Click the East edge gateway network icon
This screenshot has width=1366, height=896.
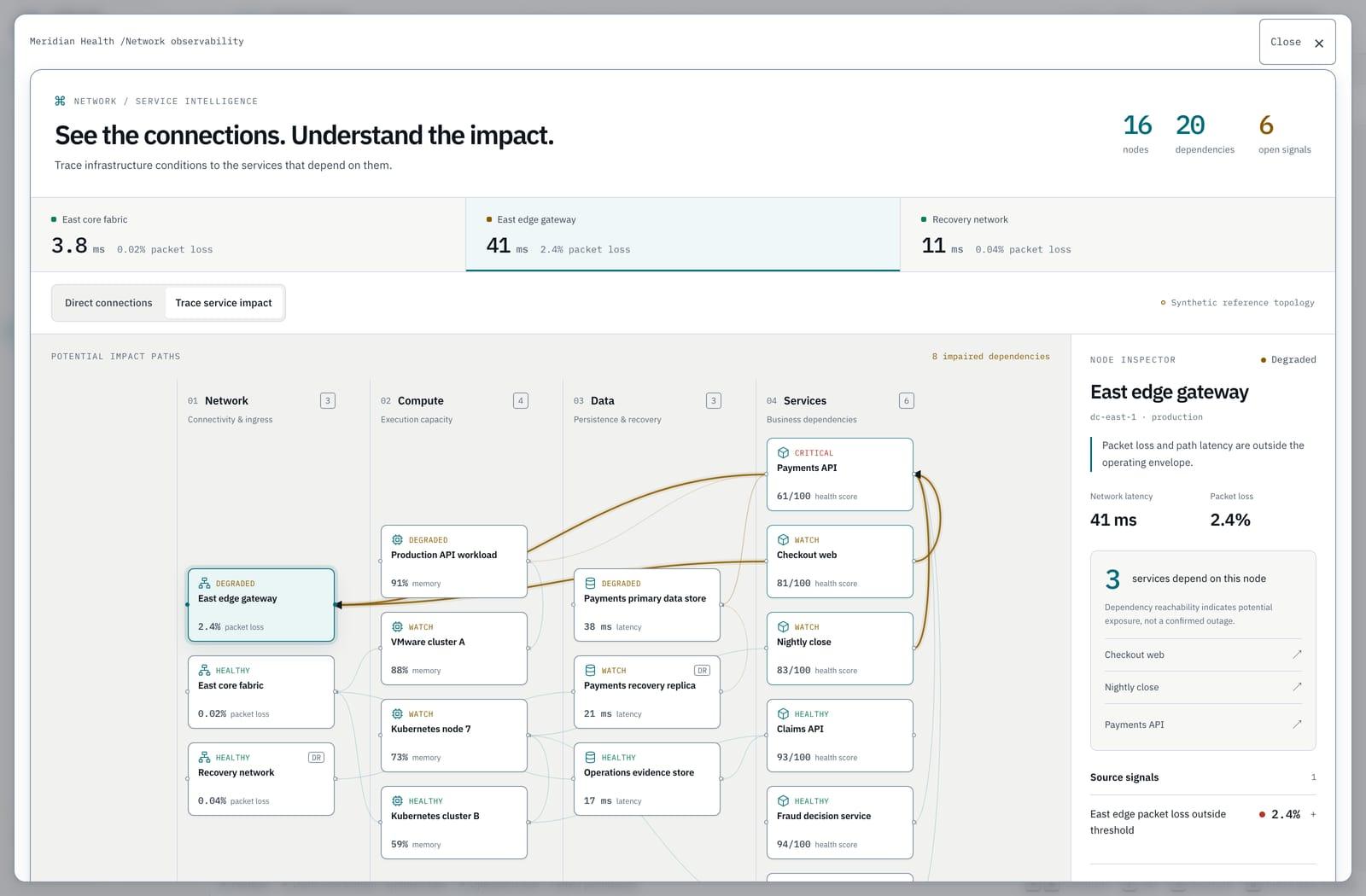coord(204,584)
